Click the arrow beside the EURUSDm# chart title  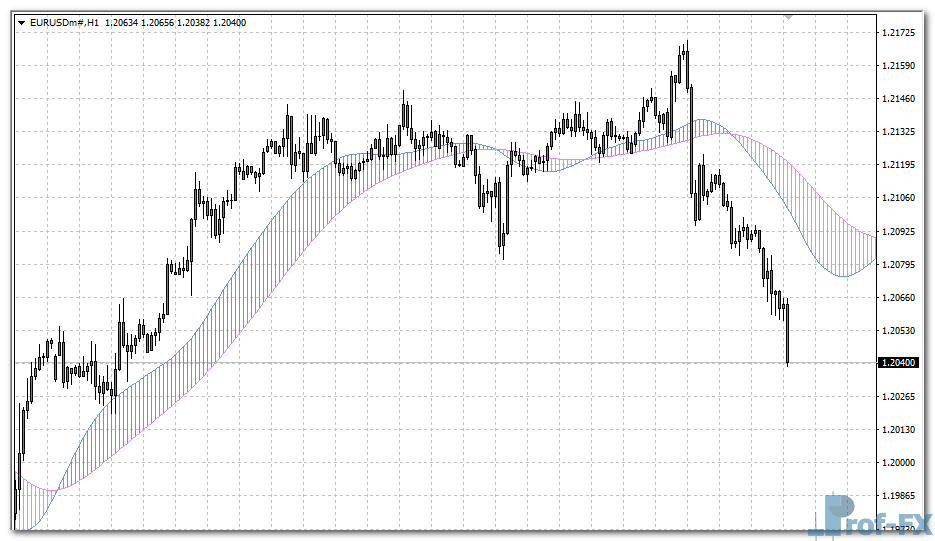(22, 22)
